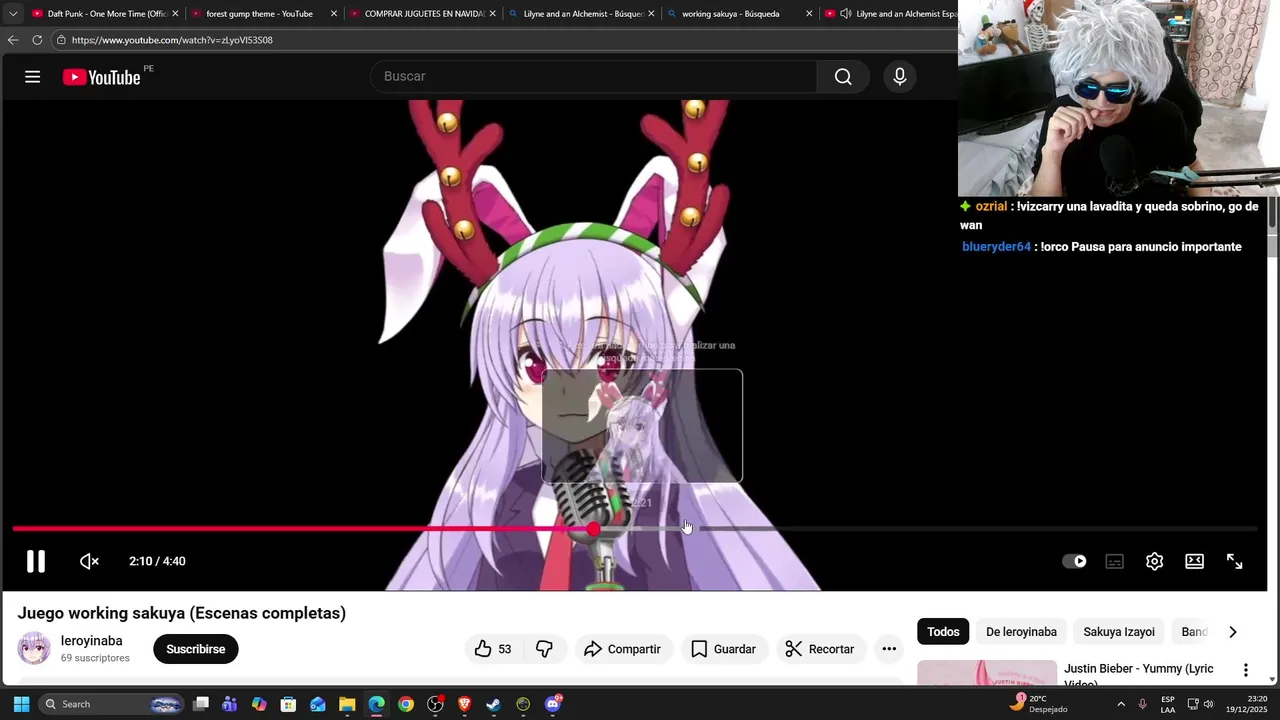Image resolution: width=1280 pixels, height=720 pixels.
Task: Open Google Chrome from the taskbar
Action: pyautogui.click(x=406, y=704)
